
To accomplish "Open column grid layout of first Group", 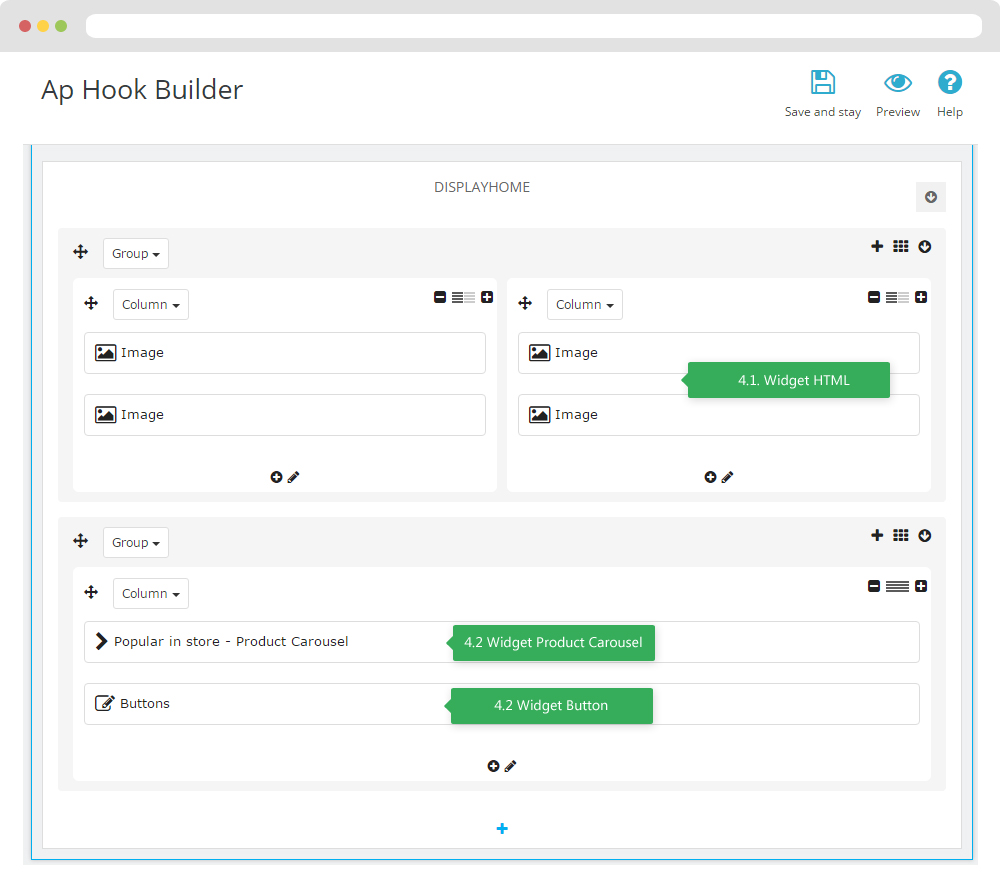I will pos(901,246).
